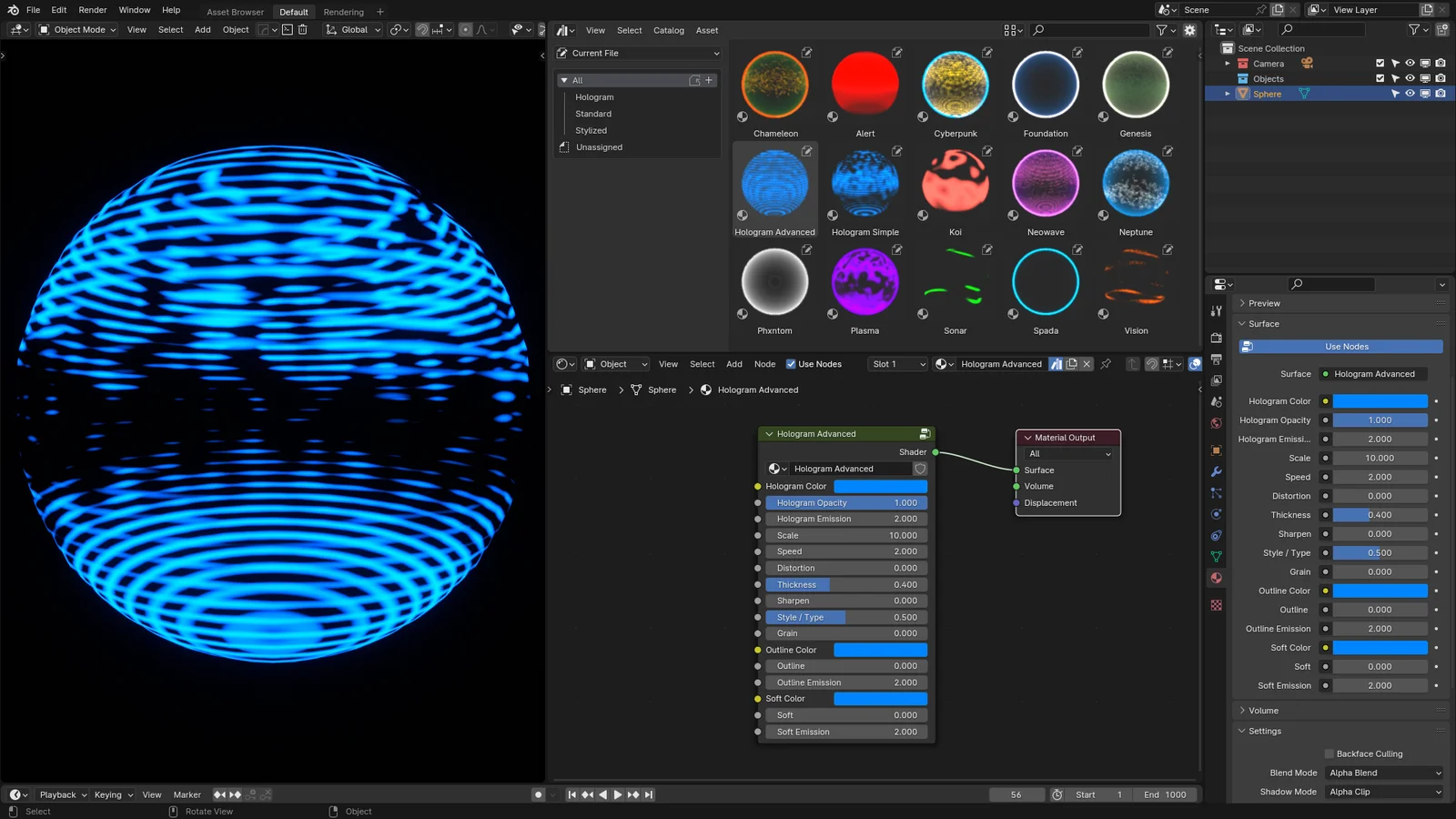
Task: Collapse the Hologram category in asset browser
Action: pos(594,96)
